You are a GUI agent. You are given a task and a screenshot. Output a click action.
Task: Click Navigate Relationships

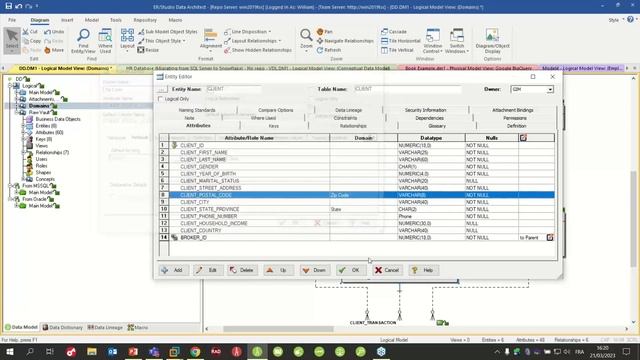tap(345, 41)
